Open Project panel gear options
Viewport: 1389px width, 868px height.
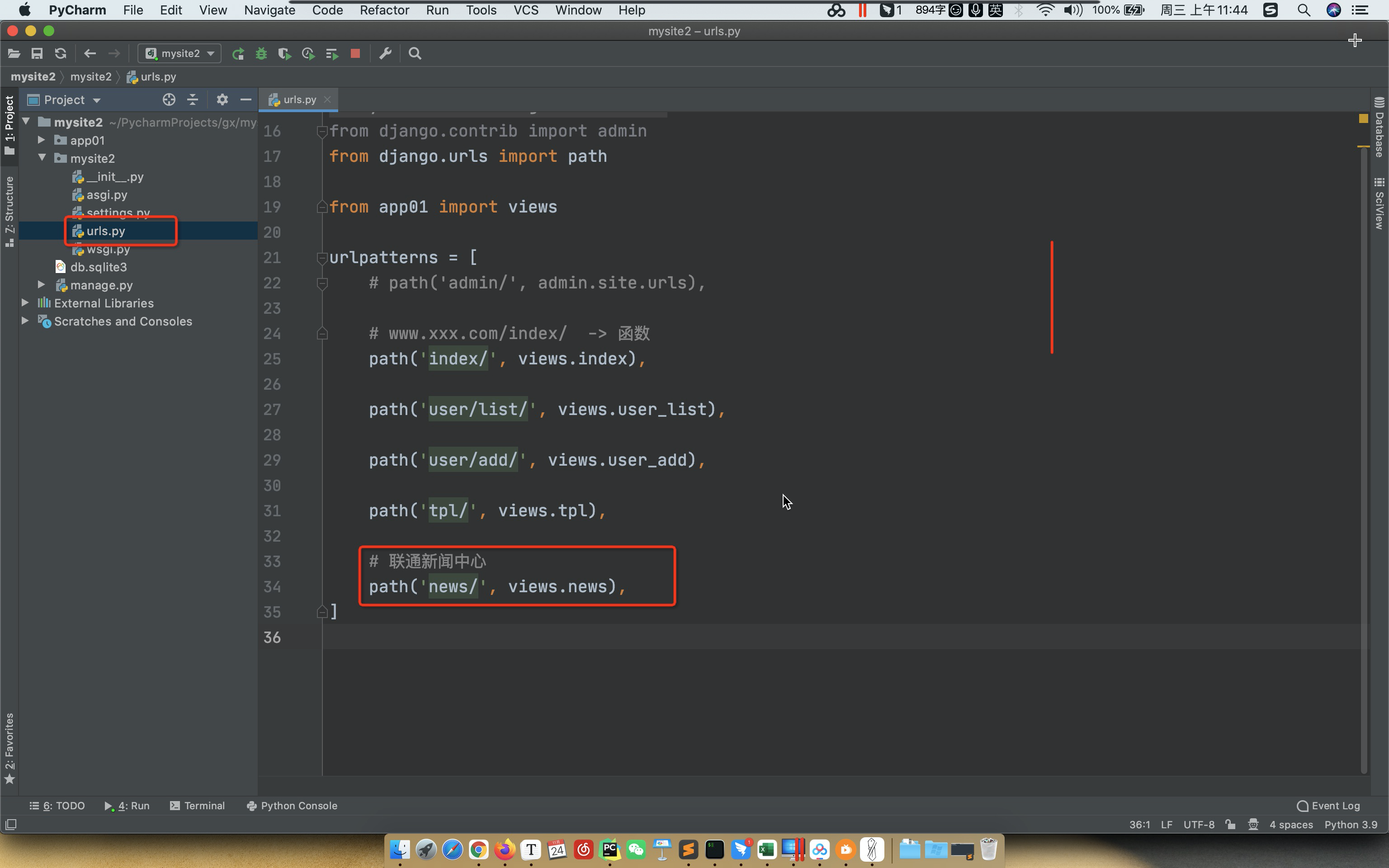[222, 100]
